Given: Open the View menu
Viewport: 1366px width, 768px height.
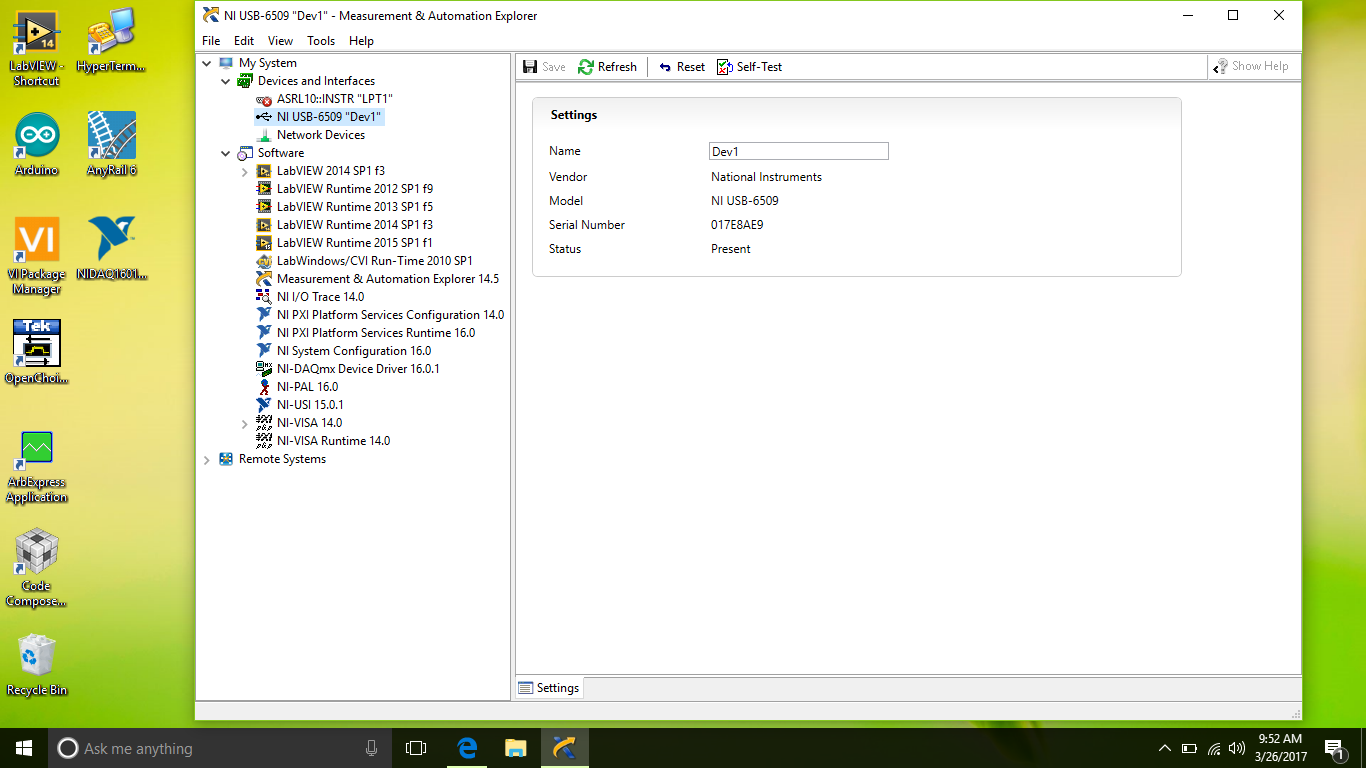Looking at the screenshot, I should [x=281, y=41].
